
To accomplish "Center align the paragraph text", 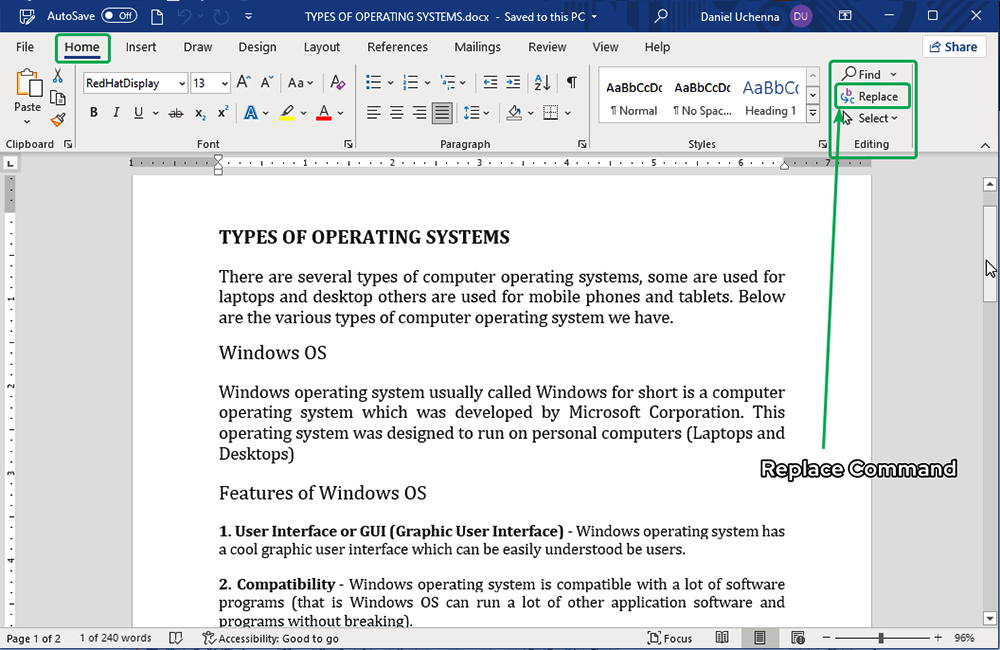I will 396,113.
